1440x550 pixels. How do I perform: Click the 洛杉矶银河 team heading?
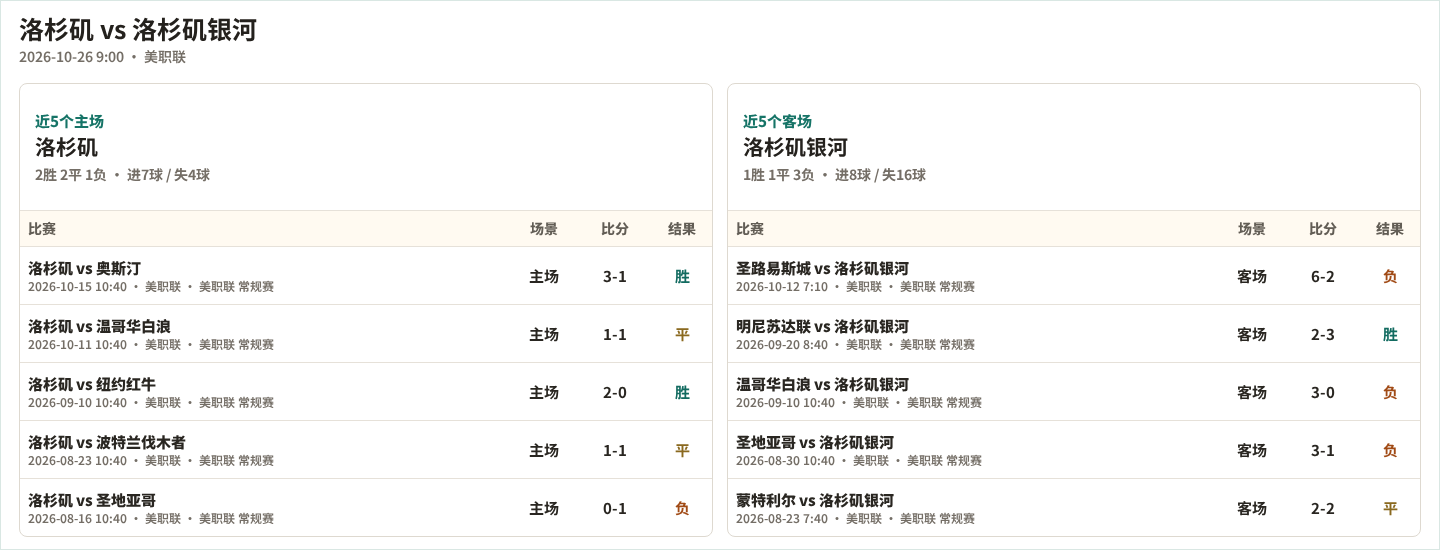point(795,148)
